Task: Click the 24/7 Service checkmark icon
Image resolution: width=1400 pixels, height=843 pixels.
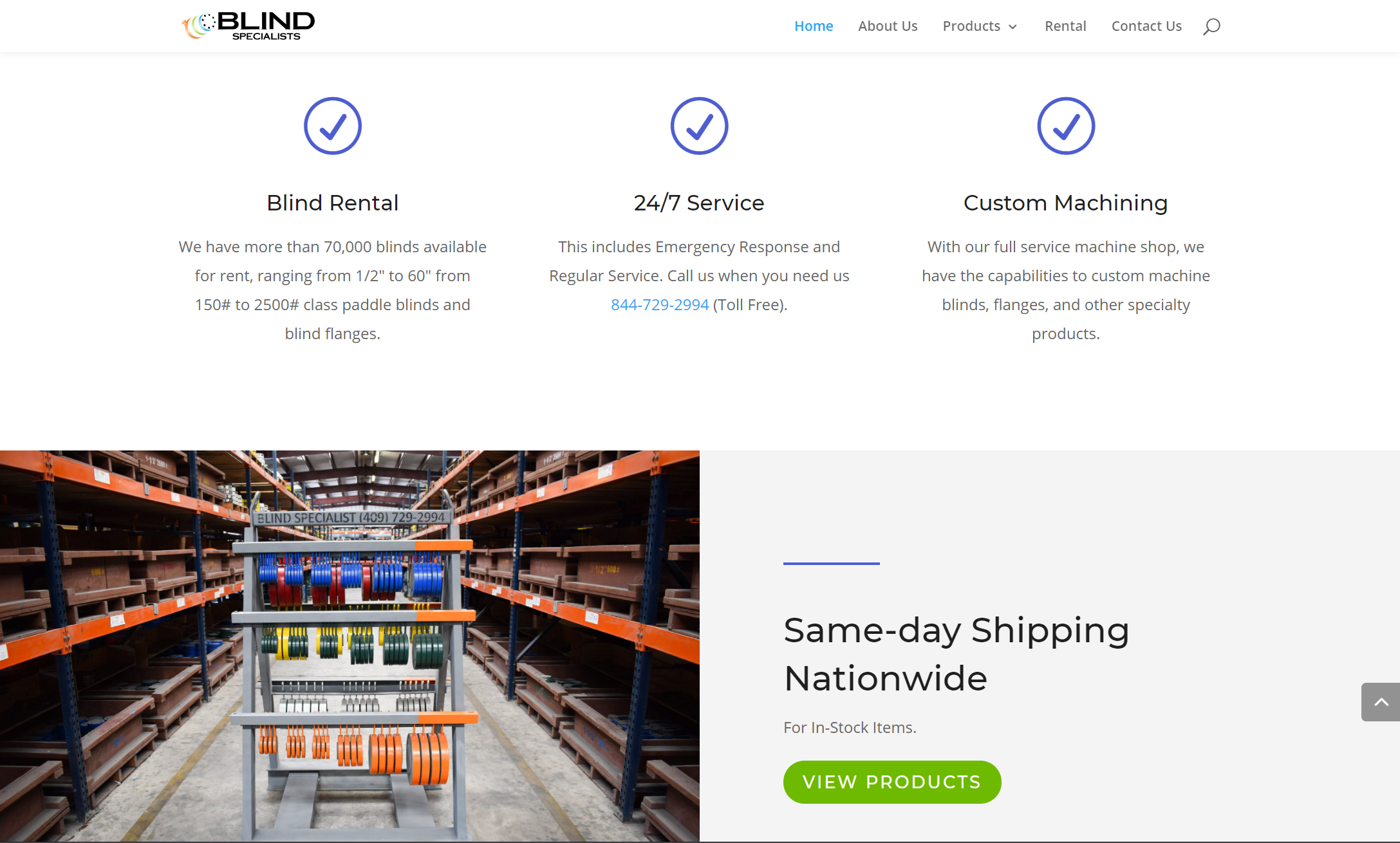Action: (x=699, y=126)
